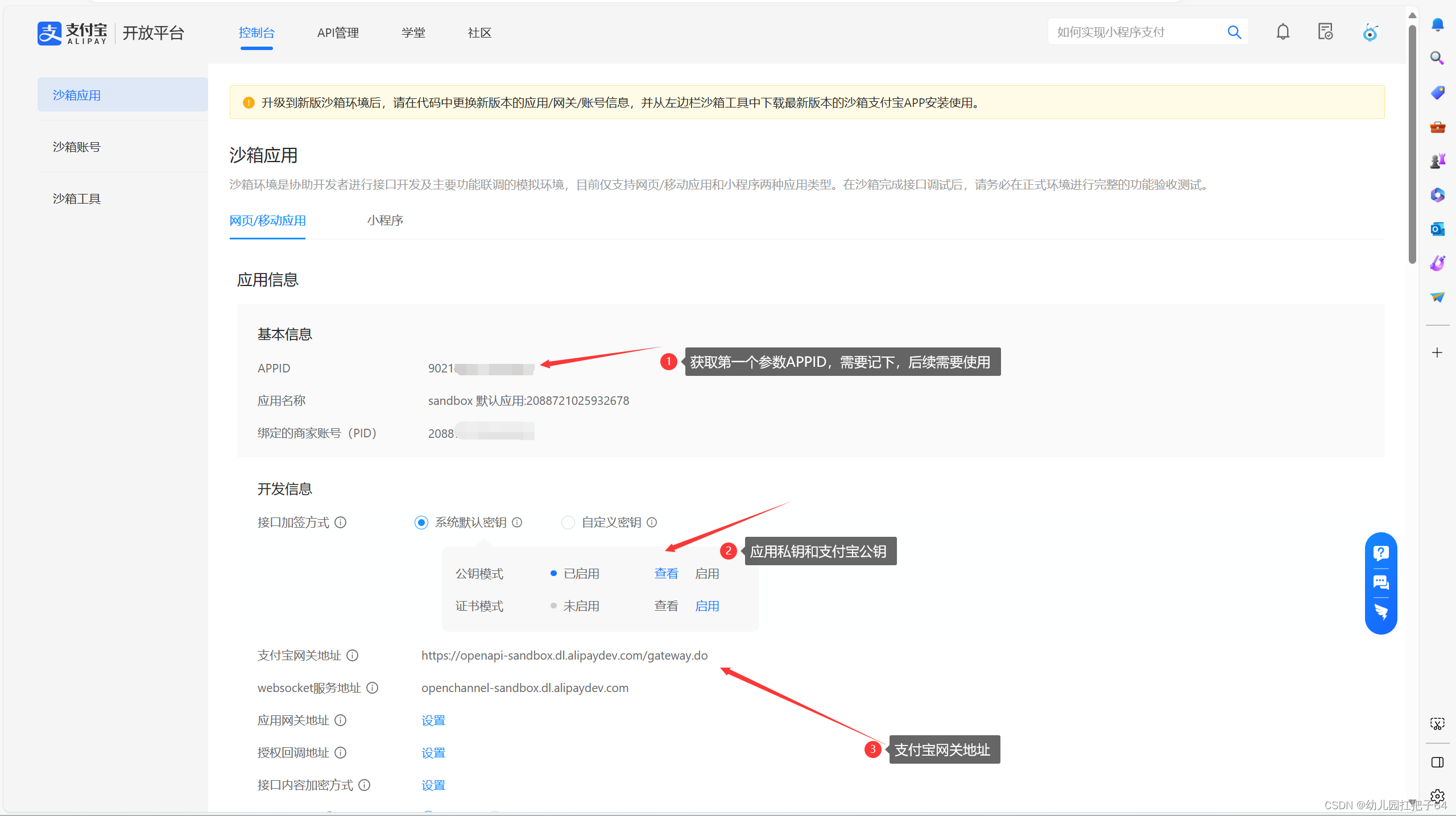Click the user avatar icon in header
This screenshot has width=1456, height=816.
click(1370, 32)
